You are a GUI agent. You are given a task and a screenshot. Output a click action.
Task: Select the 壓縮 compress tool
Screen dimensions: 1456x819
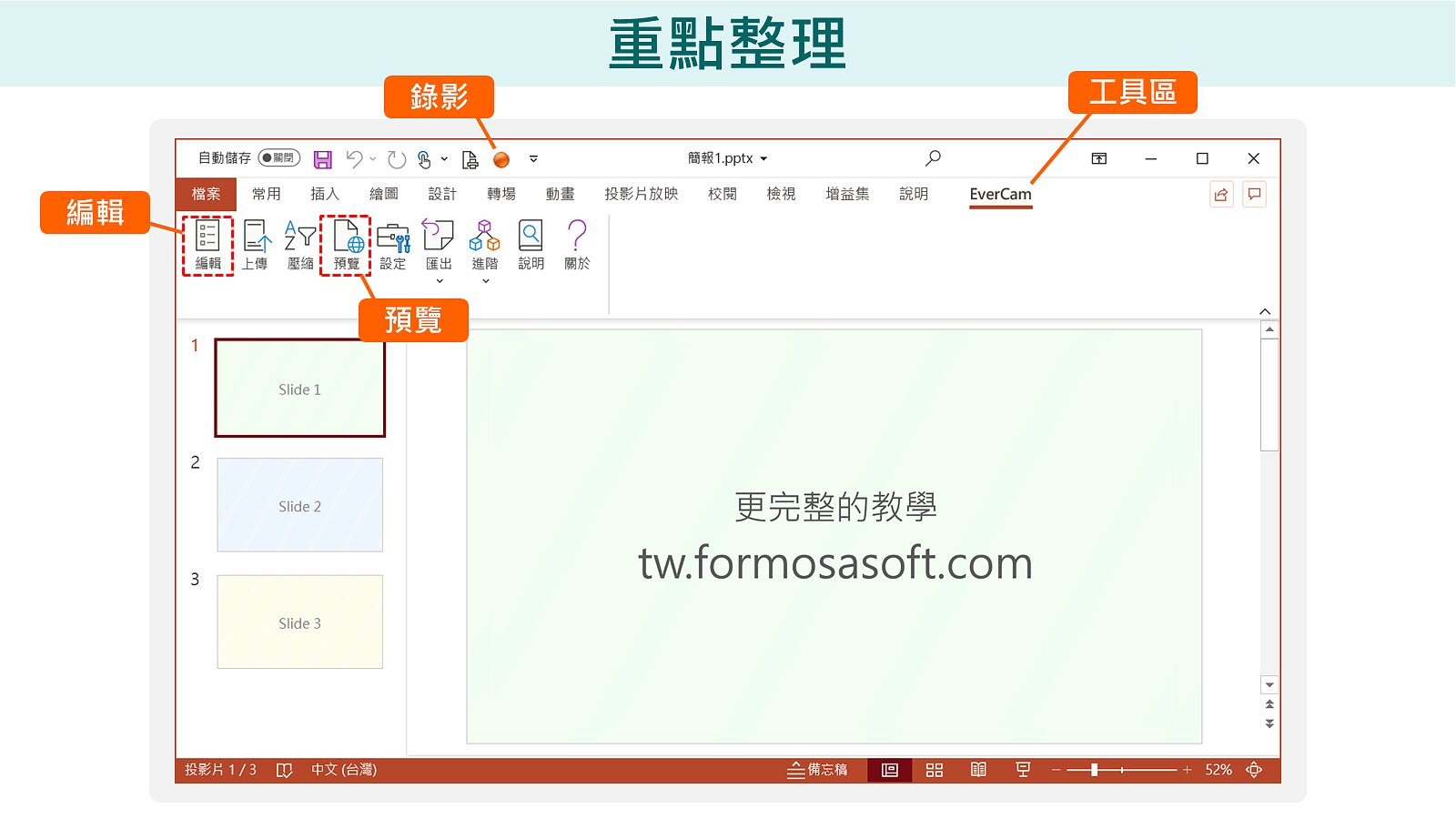click(300, 244)
